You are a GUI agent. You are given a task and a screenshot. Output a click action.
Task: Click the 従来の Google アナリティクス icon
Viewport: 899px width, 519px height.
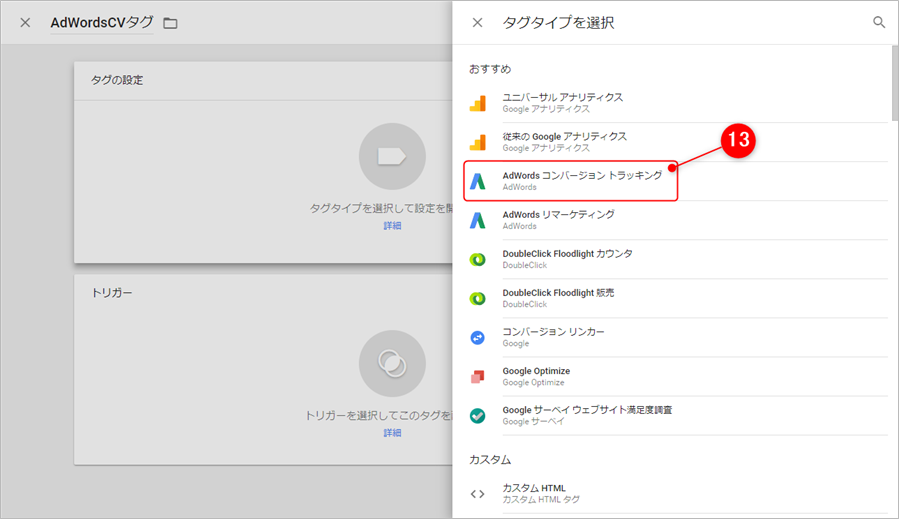(478, 142)
